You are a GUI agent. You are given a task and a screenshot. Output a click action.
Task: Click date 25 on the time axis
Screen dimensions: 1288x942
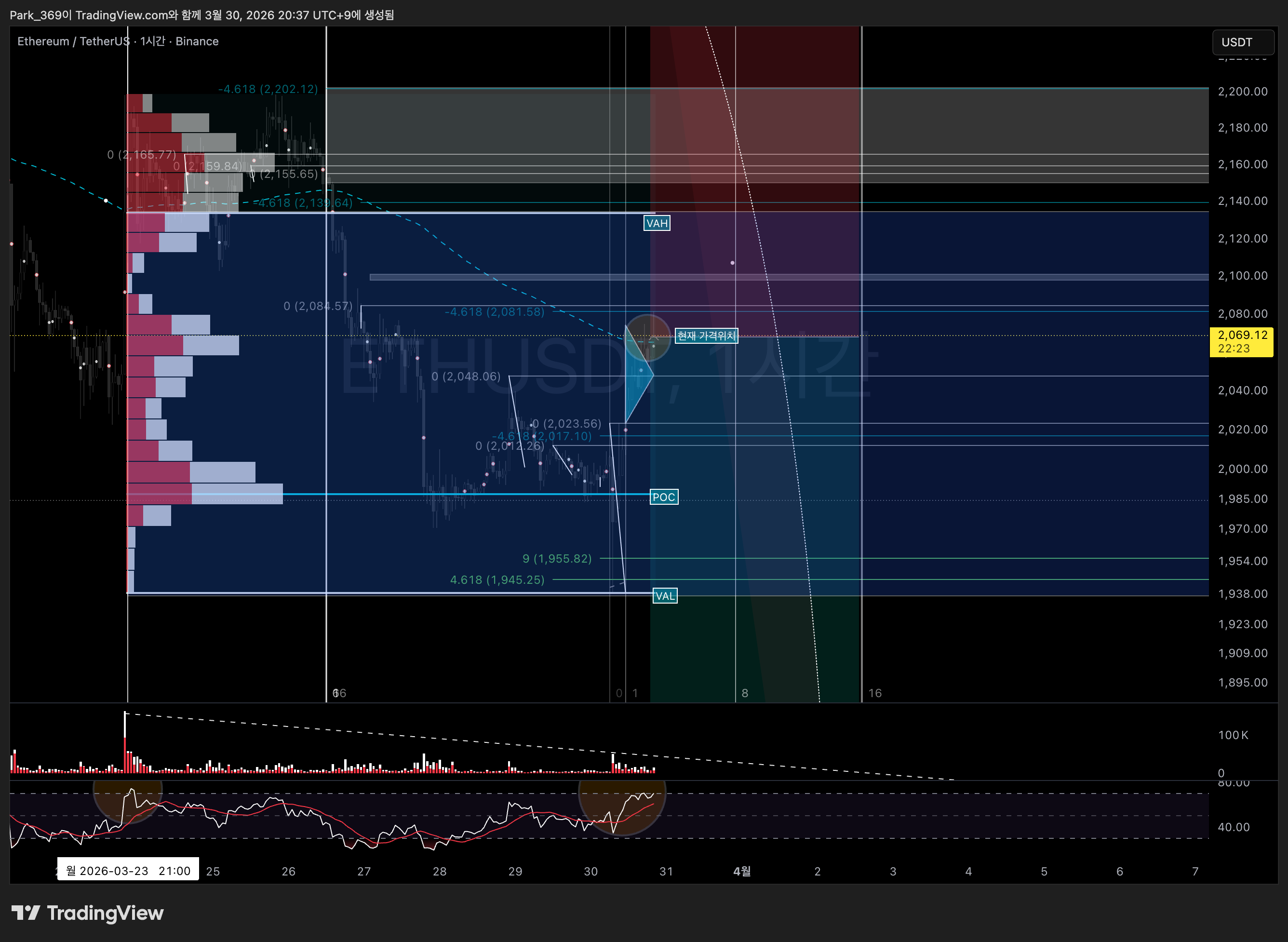click(213, 871)
